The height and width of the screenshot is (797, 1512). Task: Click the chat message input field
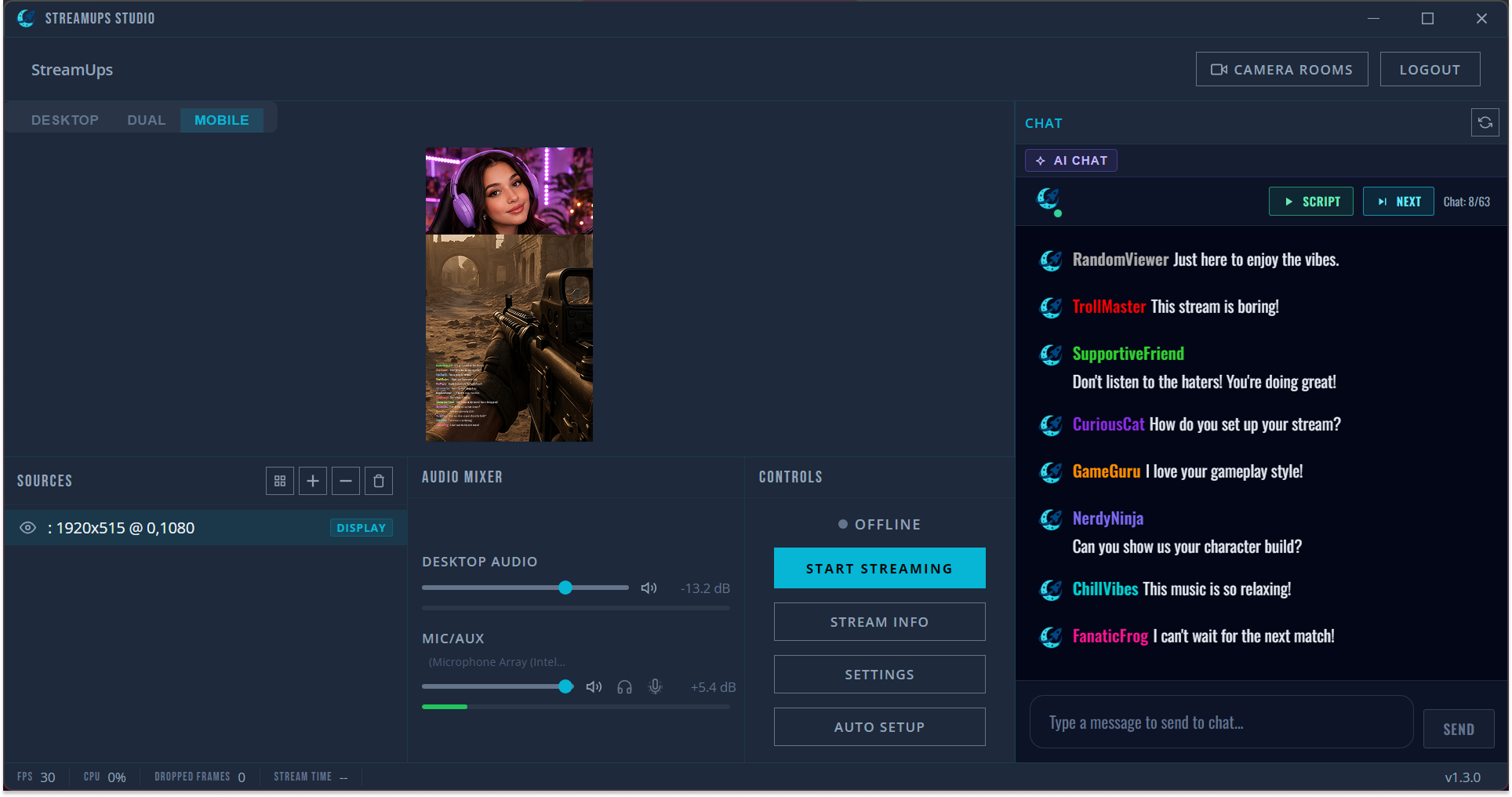tap(1220, 722)
